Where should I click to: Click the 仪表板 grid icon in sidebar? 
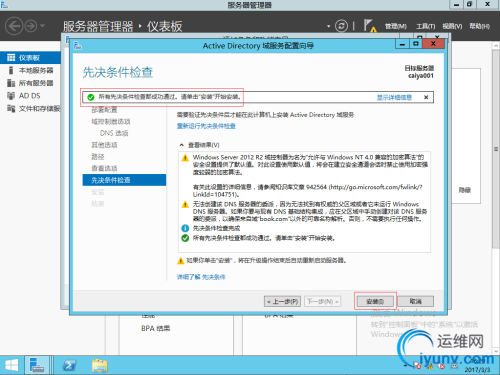(x=11, y=58)
